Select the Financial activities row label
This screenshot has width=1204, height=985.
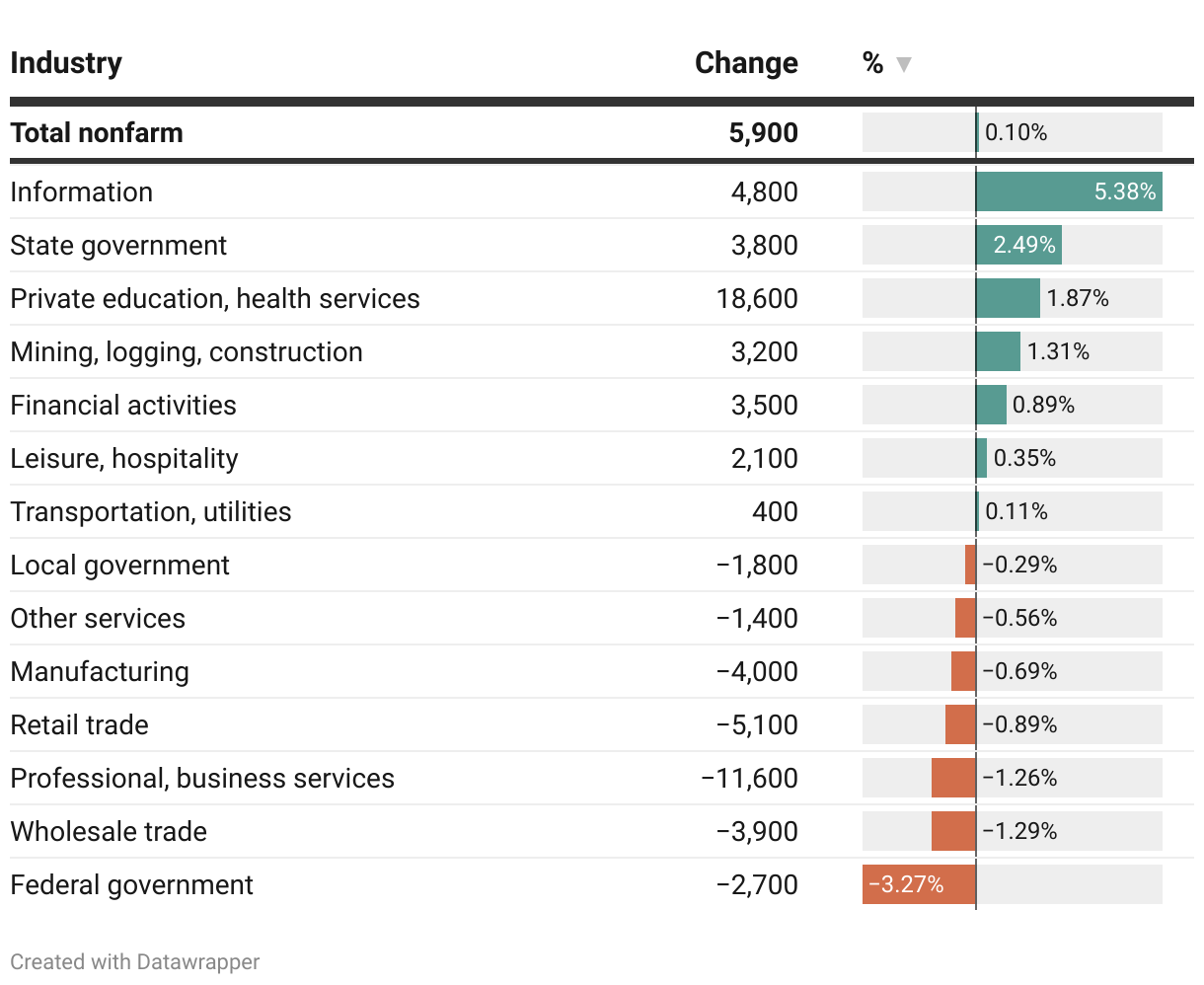coord(123,405)
